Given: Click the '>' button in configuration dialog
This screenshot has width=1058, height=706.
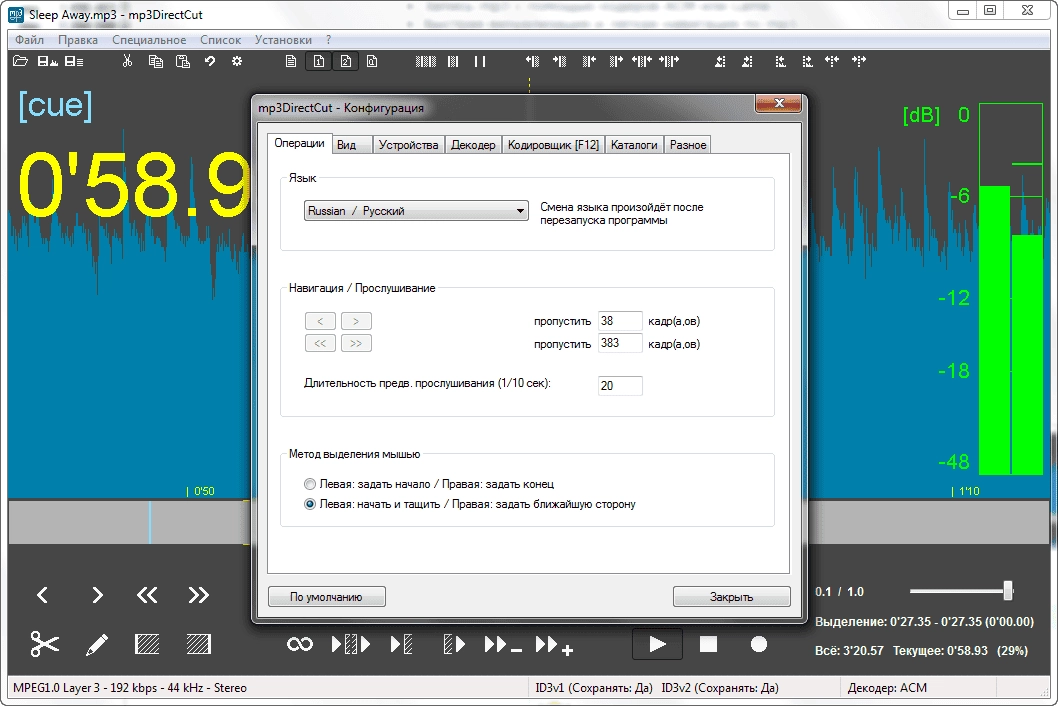Looking at the screenshot, I should pyautogui.click(x=356, y=321).
